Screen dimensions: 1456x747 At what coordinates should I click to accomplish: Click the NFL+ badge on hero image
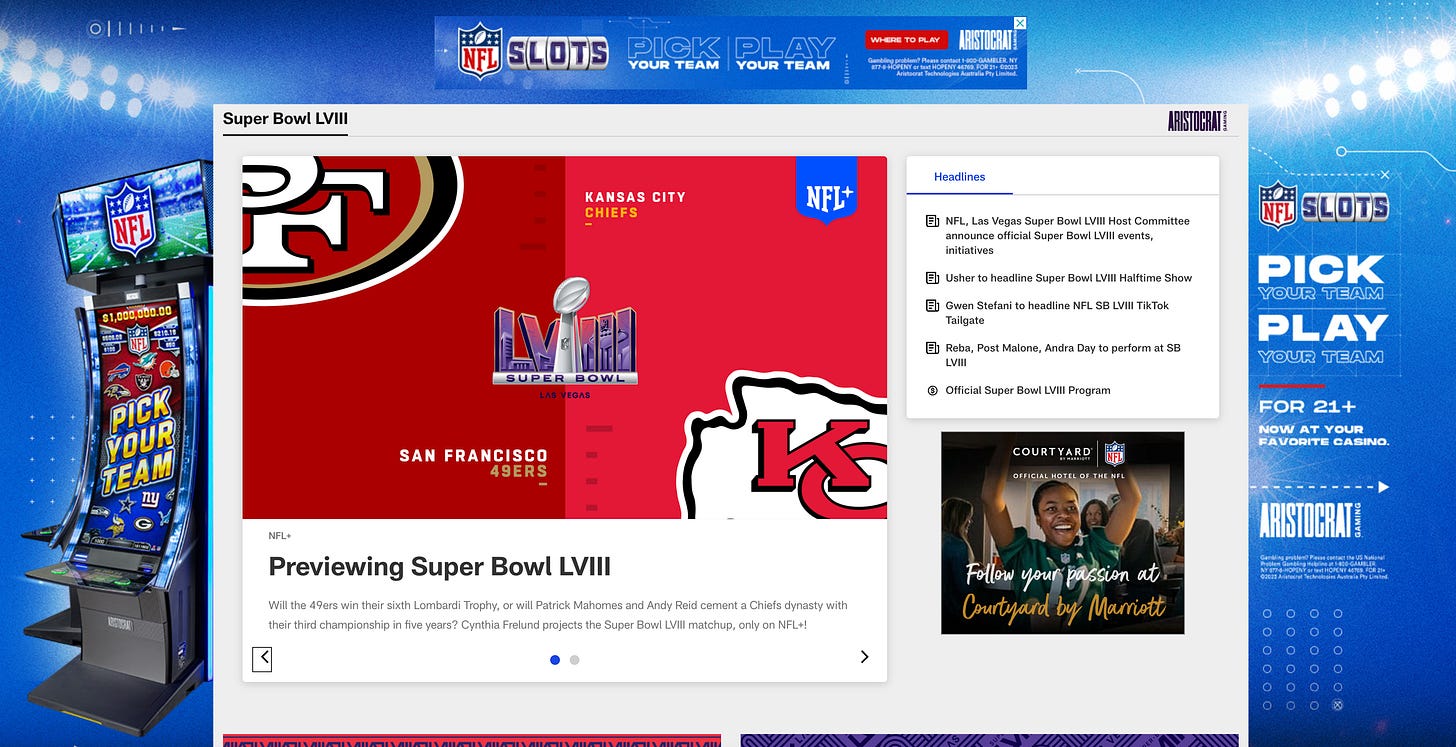pyautogui.click(x=827, y=190)
